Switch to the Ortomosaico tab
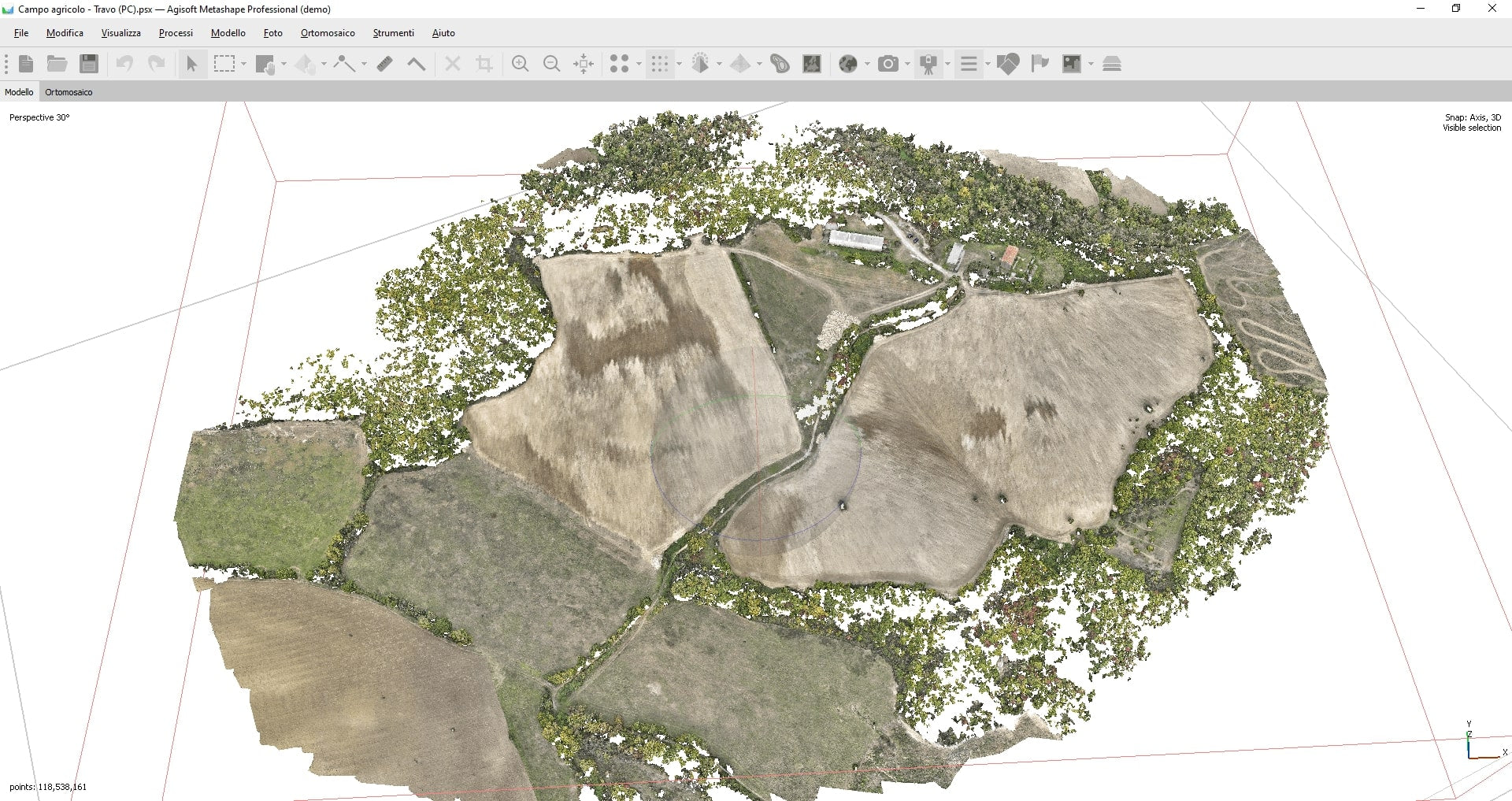Screen dimensions: 1512x801 [69, 92]
